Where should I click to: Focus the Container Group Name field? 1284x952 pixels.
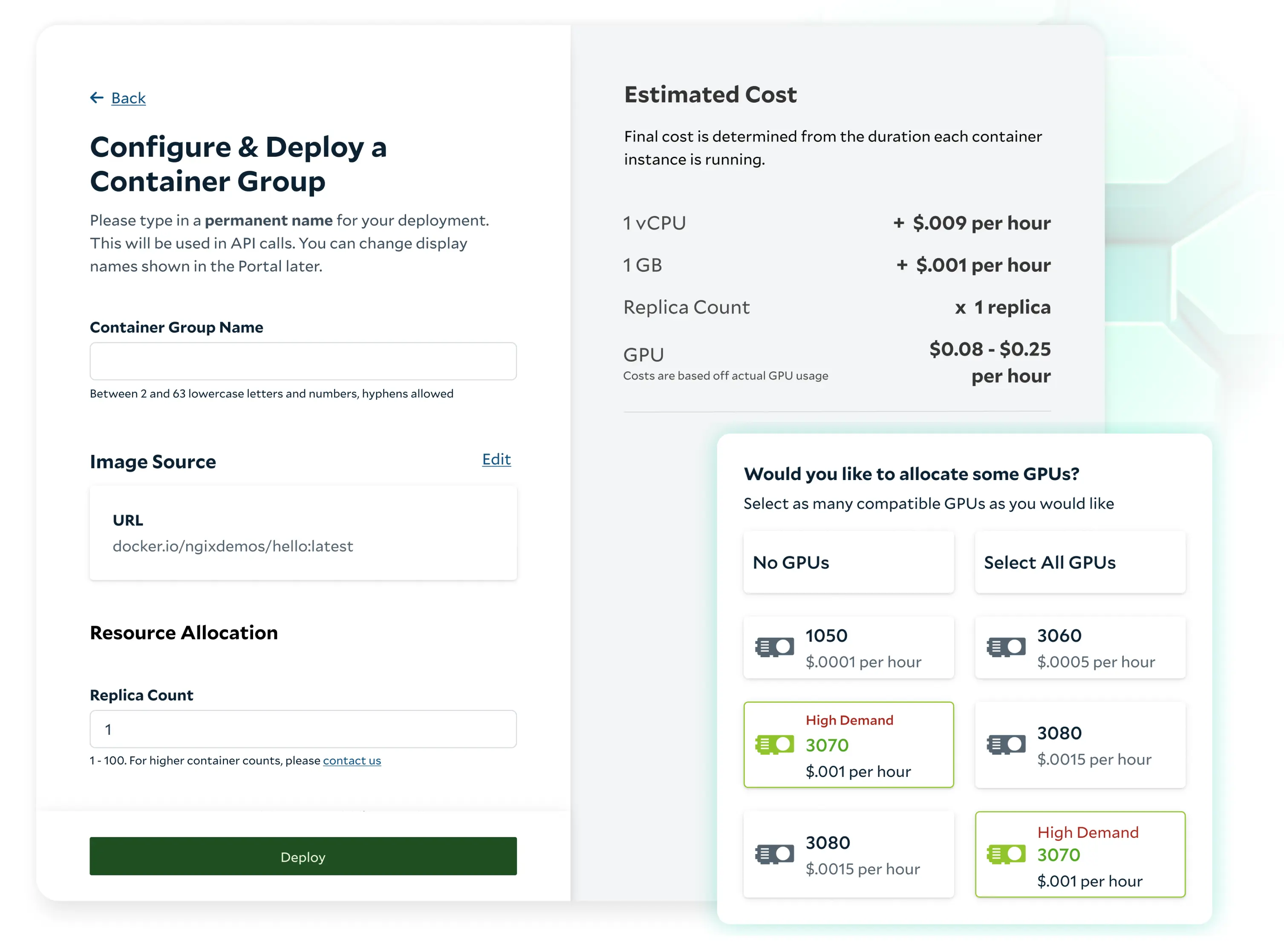point(303,361)
